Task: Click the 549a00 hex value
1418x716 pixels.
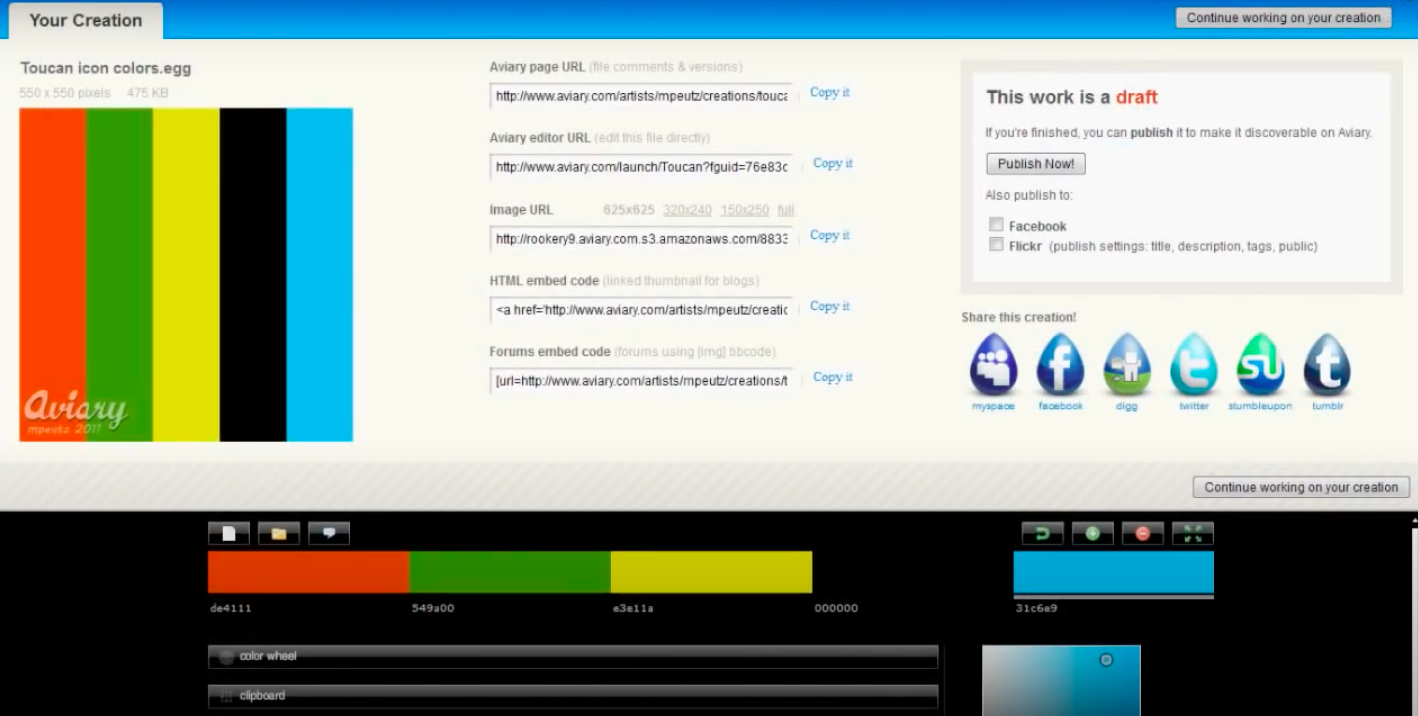Action: tap(433, 608)
